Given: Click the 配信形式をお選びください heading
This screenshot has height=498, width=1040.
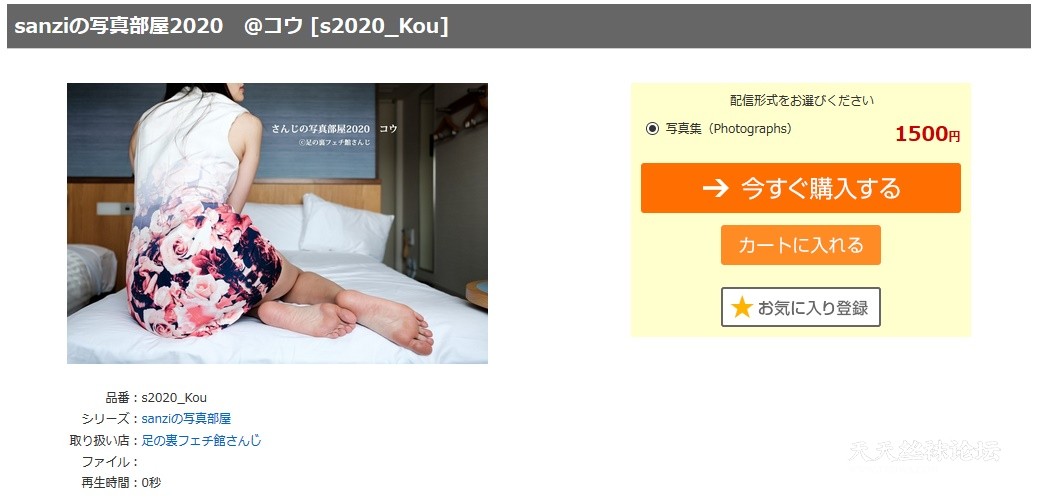Looking at the screenshot, I should coord(802,101).
